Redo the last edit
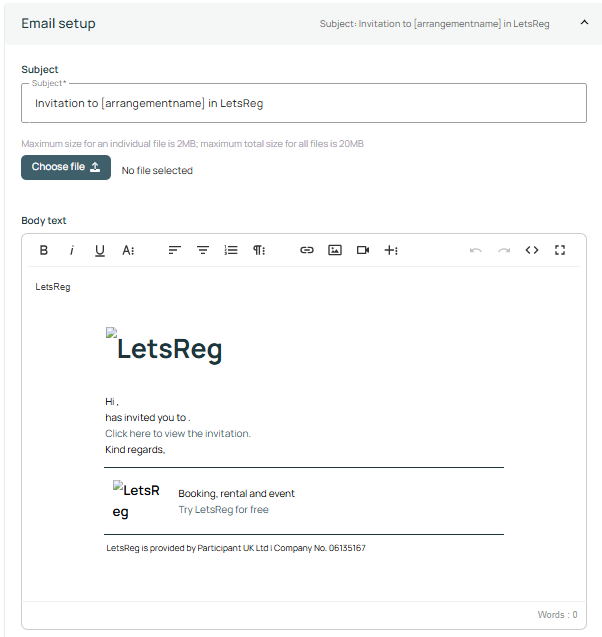Image resolution: width=602 pixels, height=637 pixels. point(504,250)
